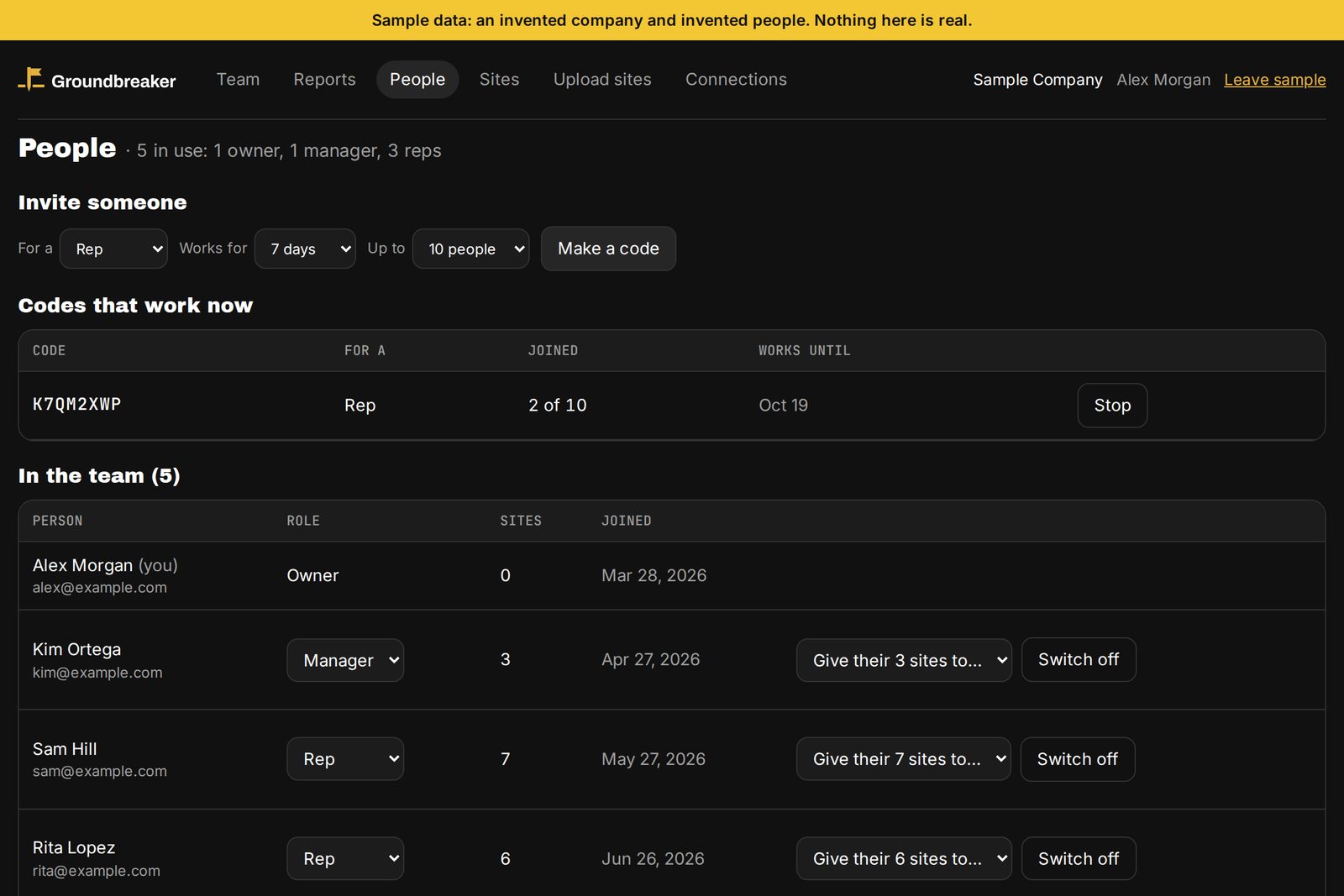Switch off Kim Ortega

[1079, 660]
